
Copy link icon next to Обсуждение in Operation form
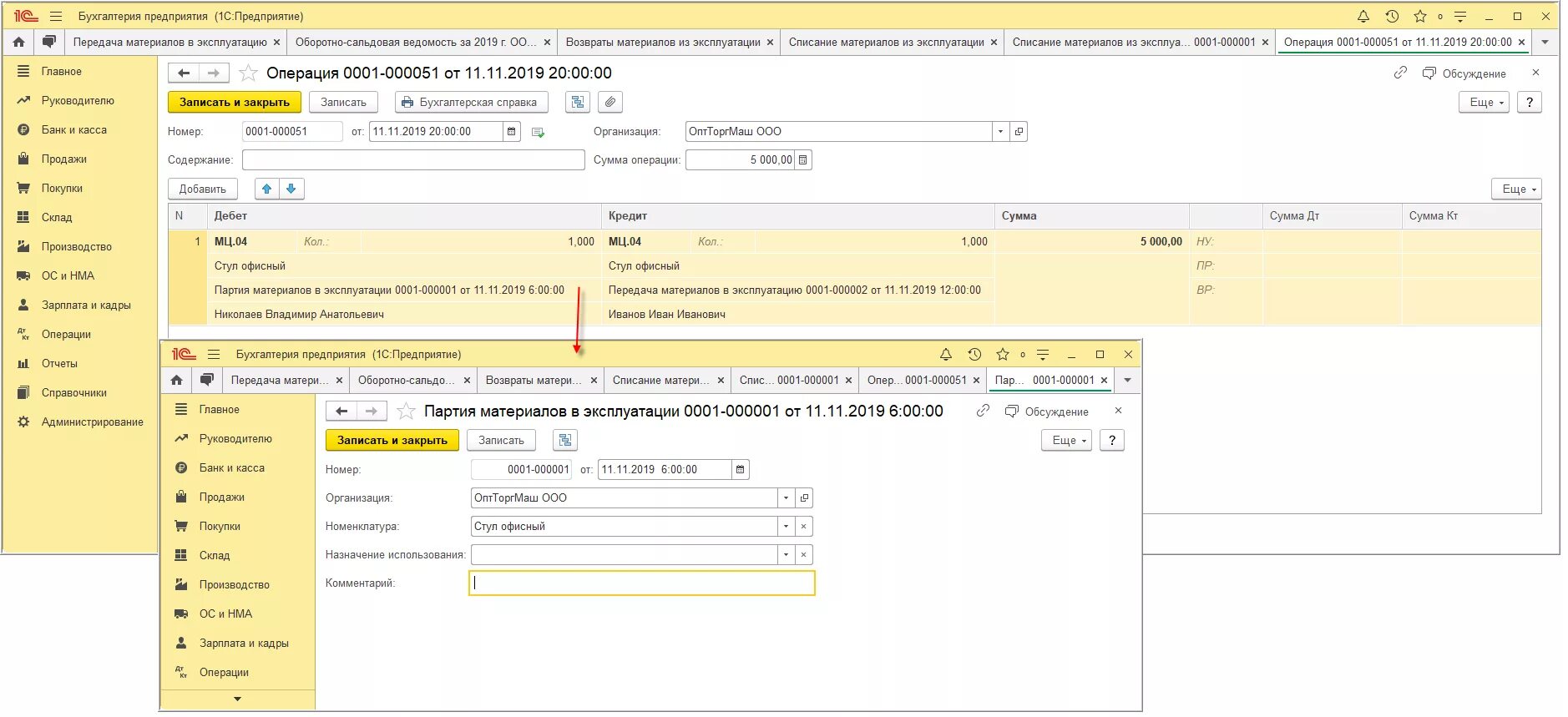pyautogui.click(x=1400, y=73)
